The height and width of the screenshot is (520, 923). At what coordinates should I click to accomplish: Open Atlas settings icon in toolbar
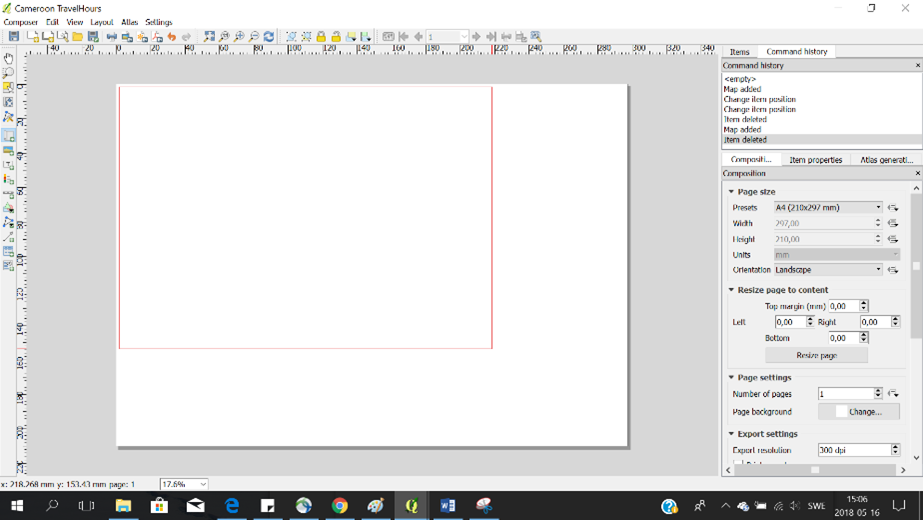536,37
